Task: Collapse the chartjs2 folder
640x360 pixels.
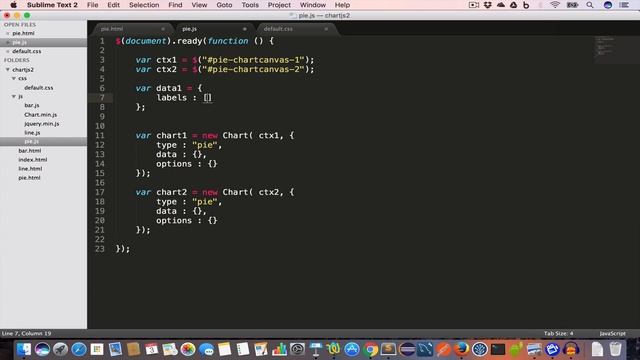Action: pyautogui.click(x=8, y=69)
